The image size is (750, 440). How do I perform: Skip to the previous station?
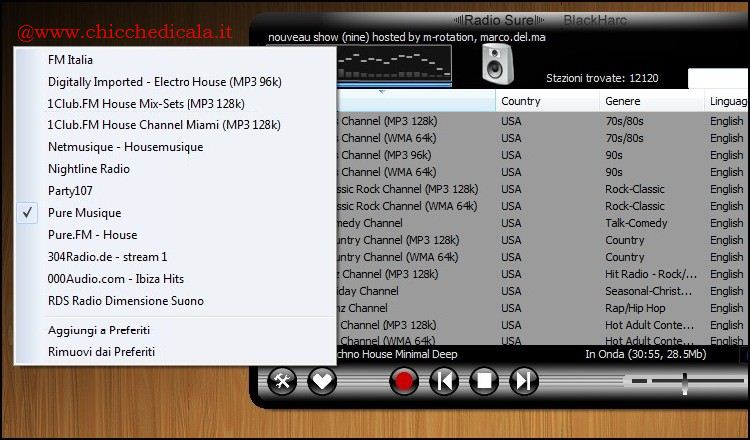point(443,381)
